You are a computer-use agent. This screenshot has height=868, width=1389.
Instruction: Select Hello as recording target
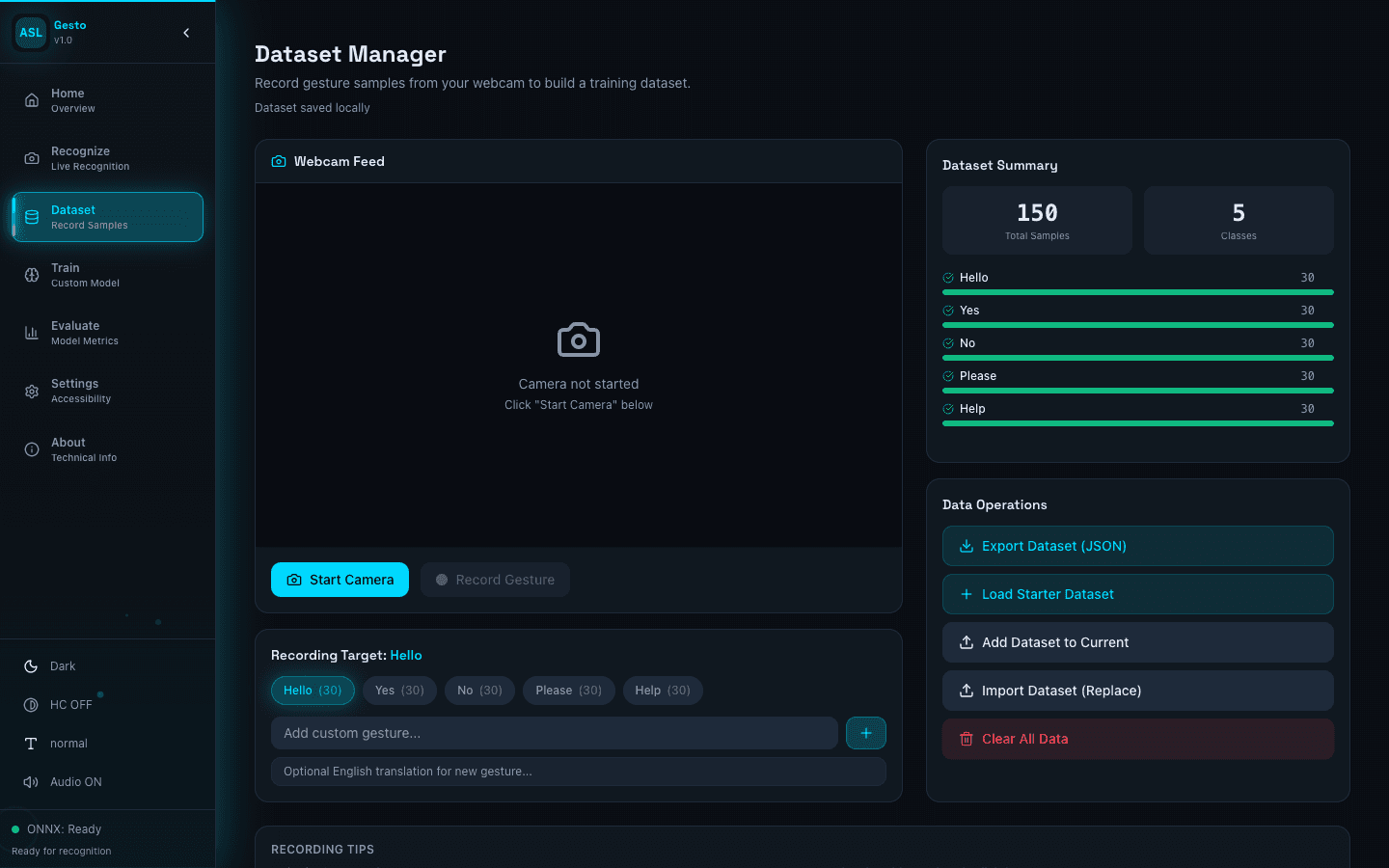[x=313, y=691]
